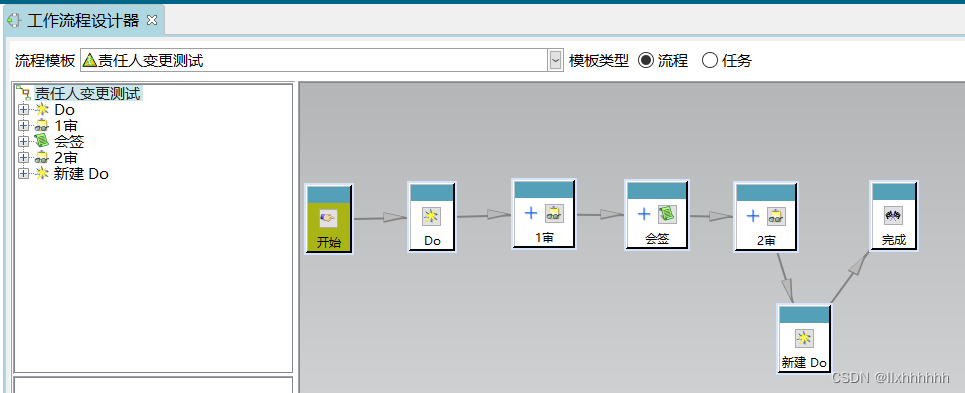Click the 1审 review icon in tree

coord(42,126)
